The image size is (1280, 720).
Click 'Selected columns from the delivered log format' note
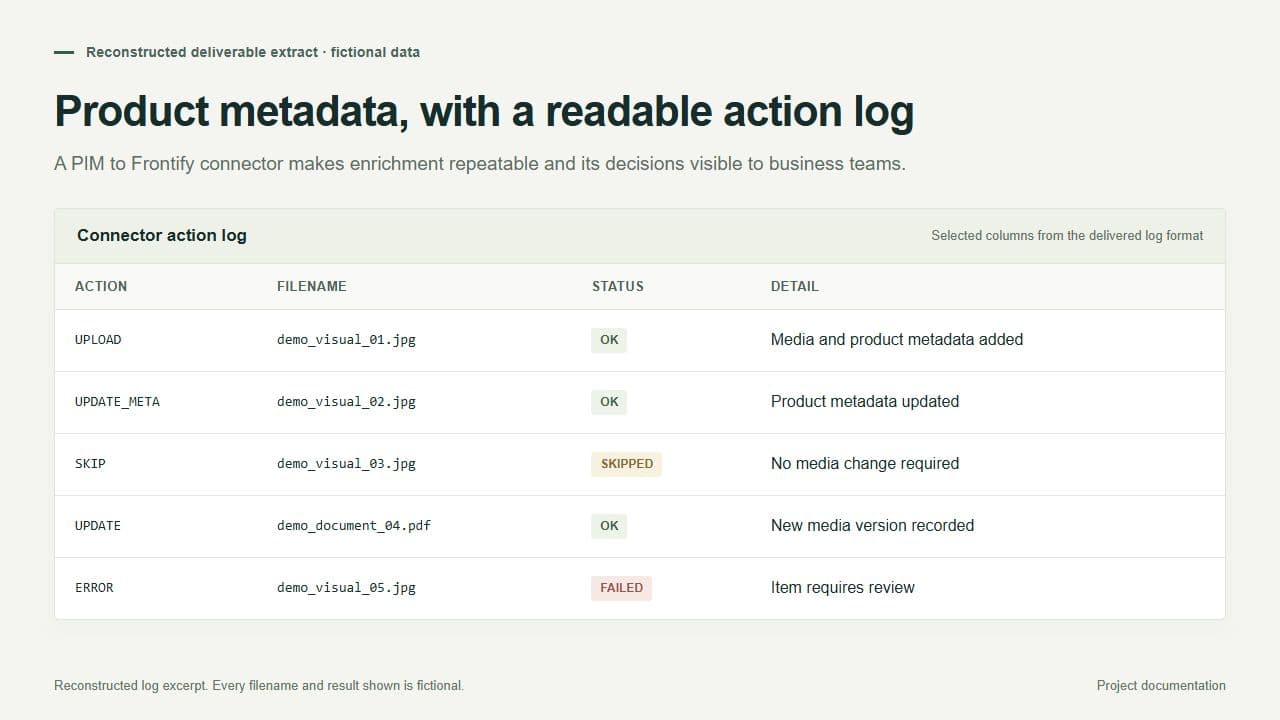tap(1067, 236)
